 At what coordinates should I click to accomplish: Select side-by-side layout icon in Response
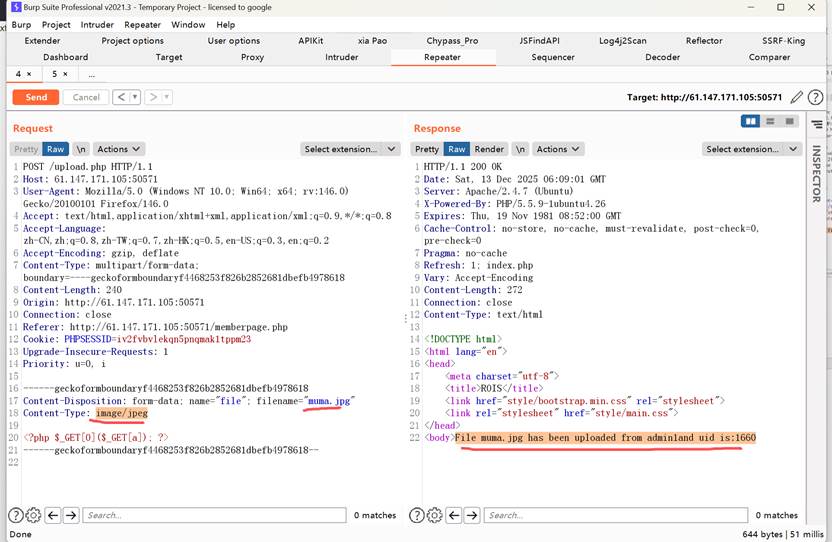(750, 122)
